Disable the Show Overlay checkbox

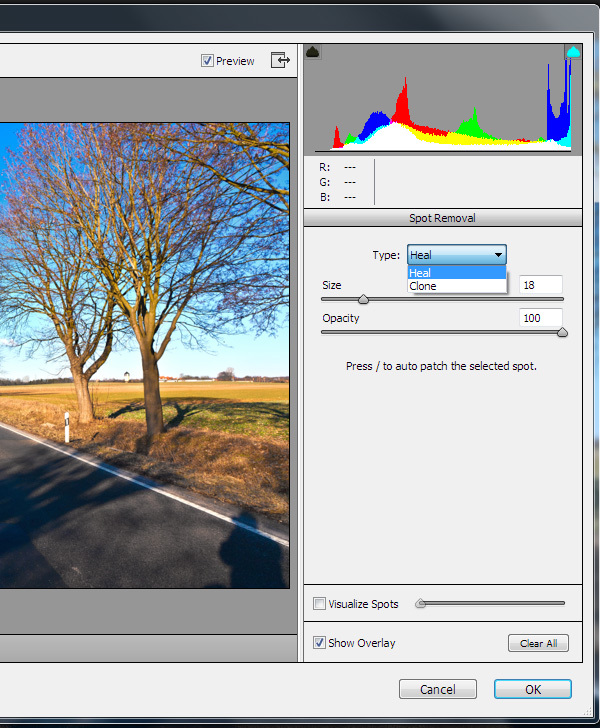319,643
